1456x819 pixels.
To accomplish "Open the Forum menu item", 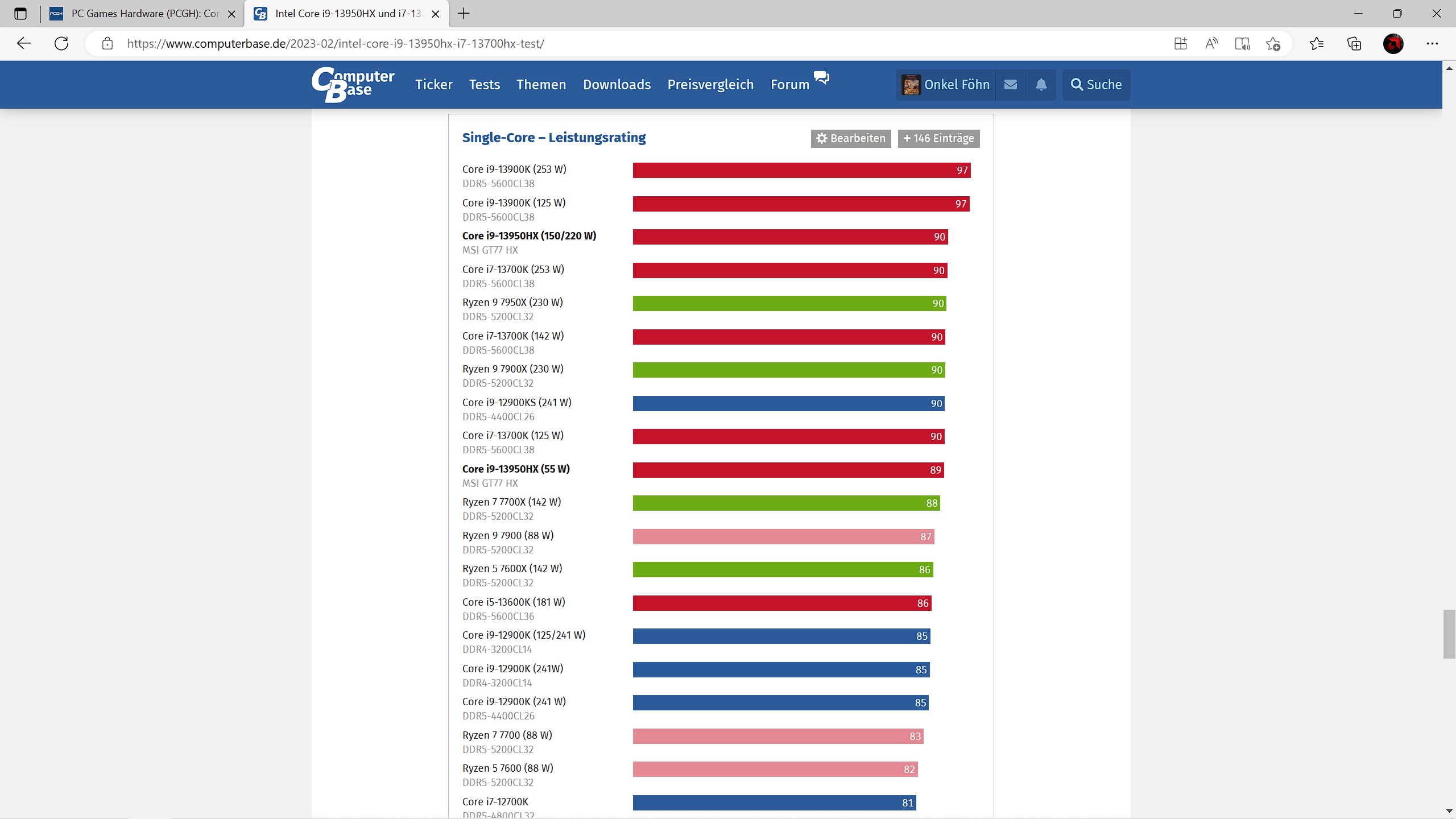I will 790,85.
